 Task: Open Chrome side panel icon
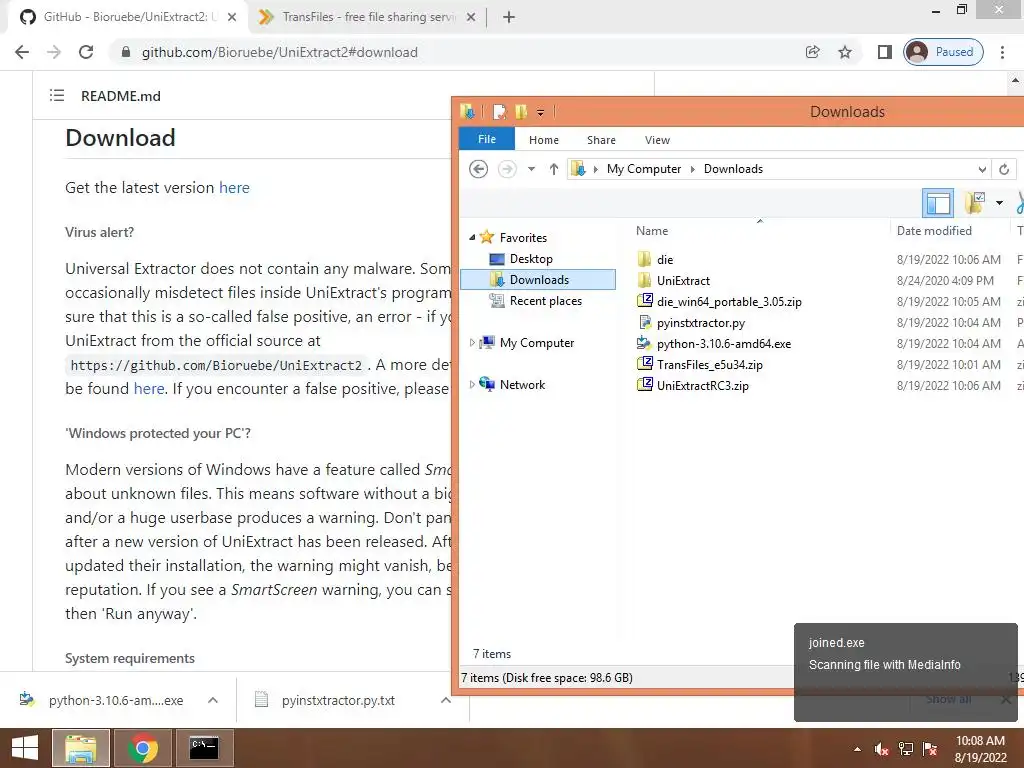click(x=885, y=52)
